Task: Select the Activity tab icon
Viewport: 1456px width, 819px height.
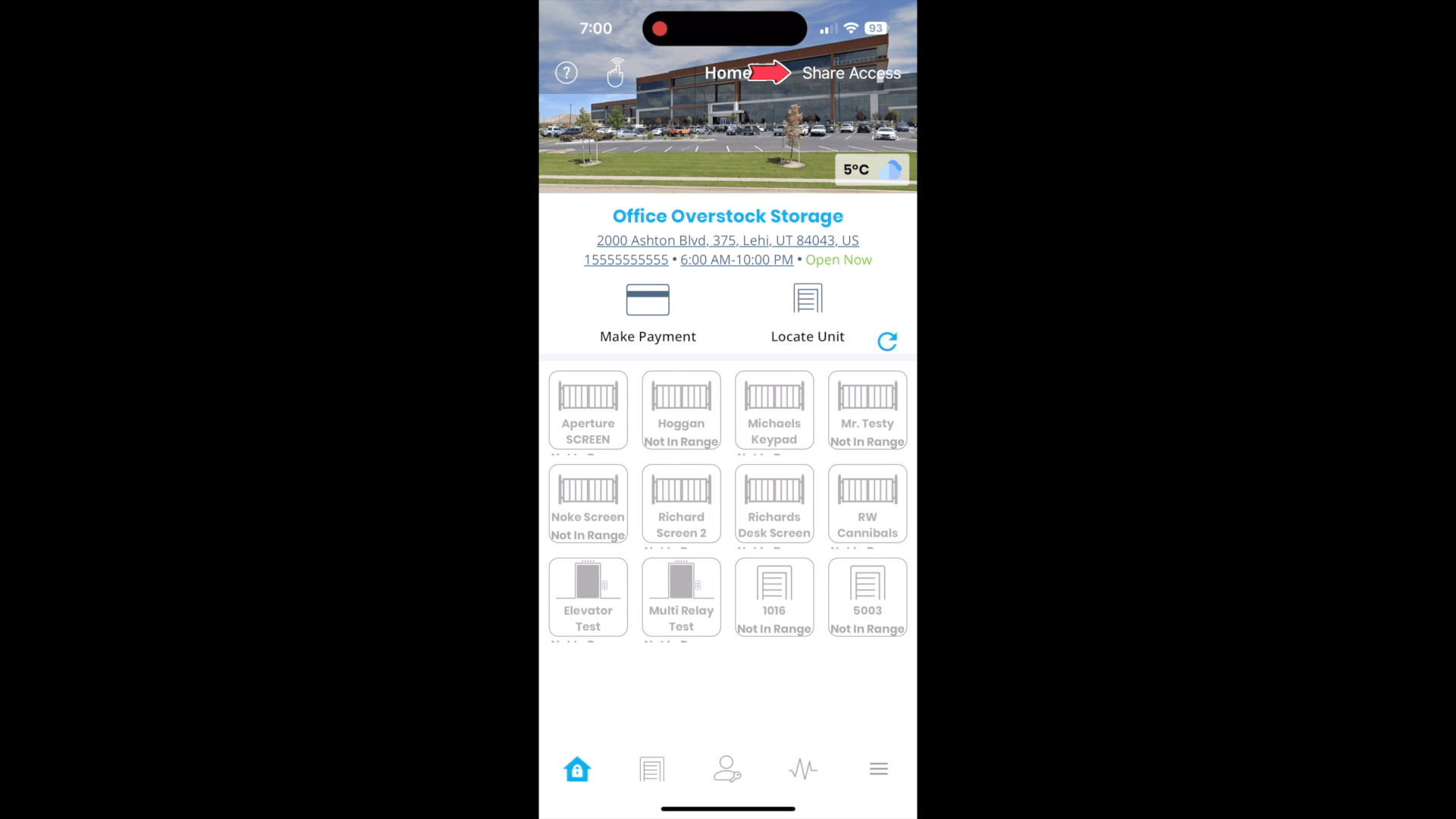Action: click(803, 769)
